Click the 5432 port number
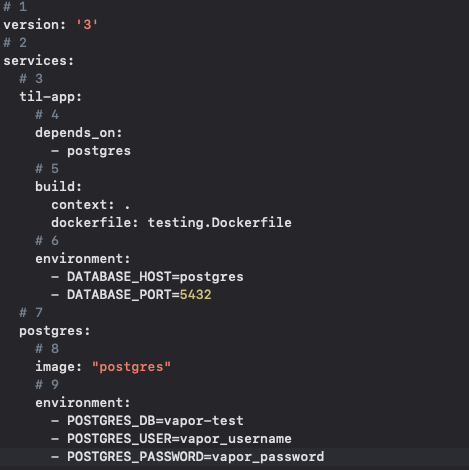The height and width of the screenshot is (470, 469). (x=195, y=295)
